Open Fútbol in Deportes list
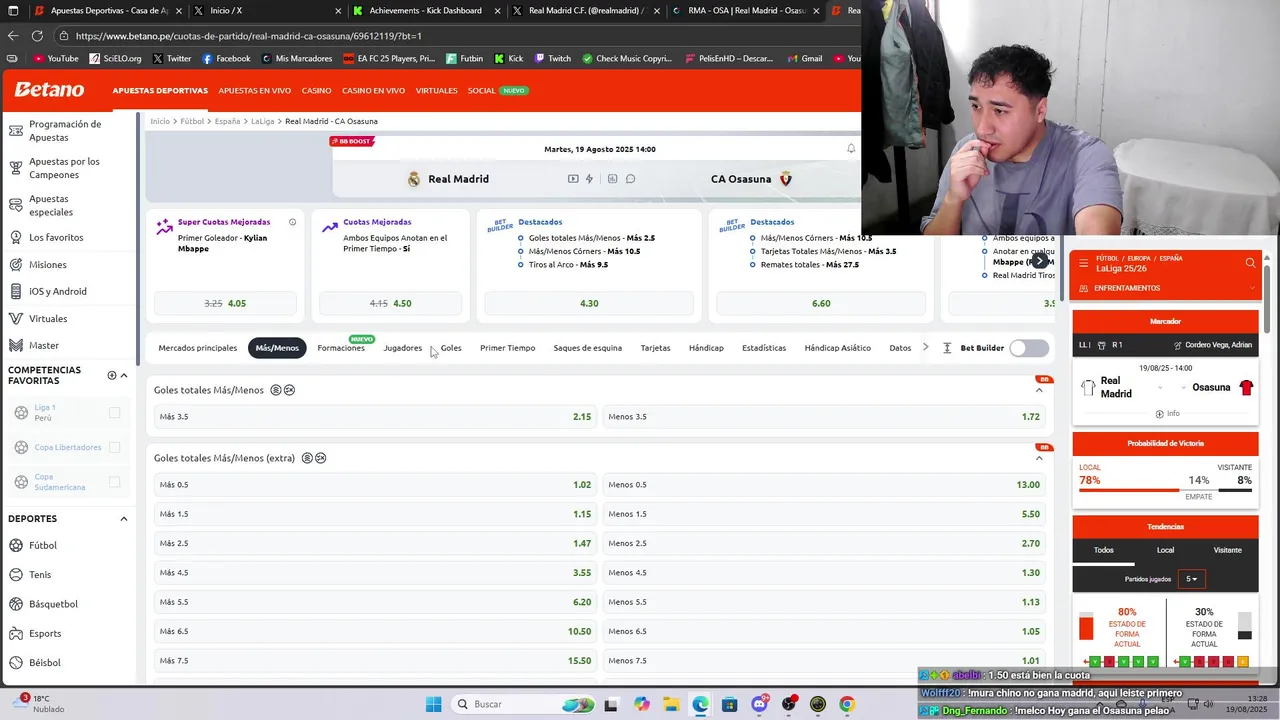 pyautogui.click(x=43, y=545)
